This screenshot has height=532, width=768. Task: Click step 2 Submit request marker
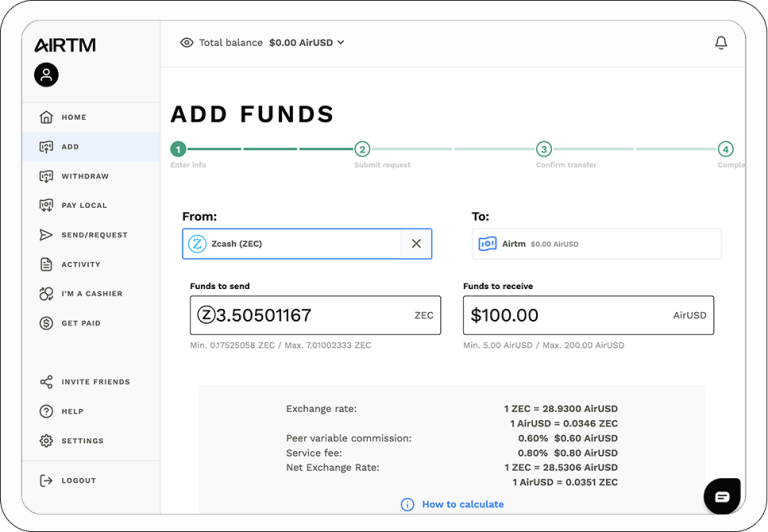pyautogui.click(x=362, y=149)
